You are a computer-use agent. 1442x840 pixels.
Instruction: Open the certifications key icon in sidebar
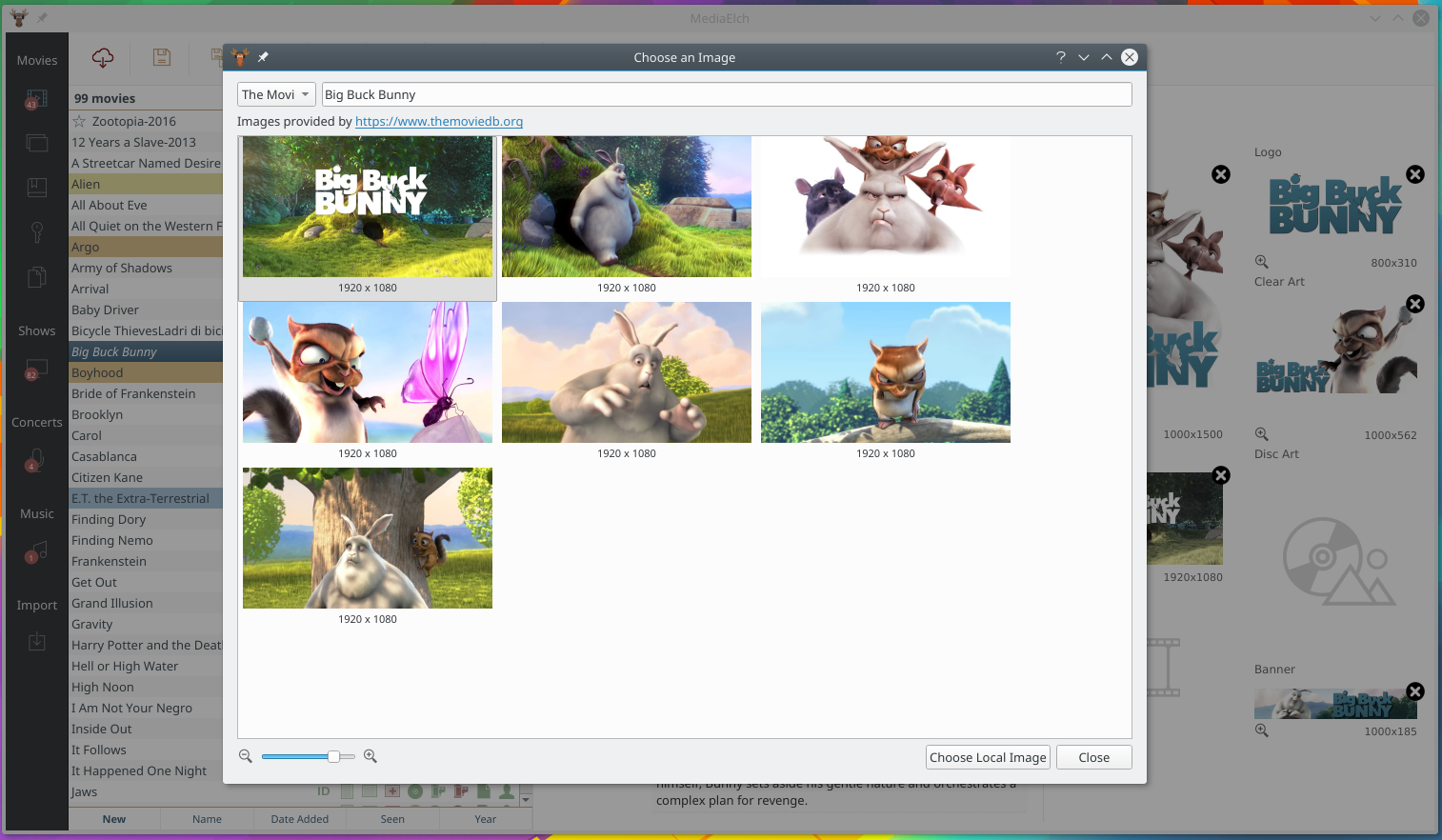pyautogui.click(x=36, y=231)
